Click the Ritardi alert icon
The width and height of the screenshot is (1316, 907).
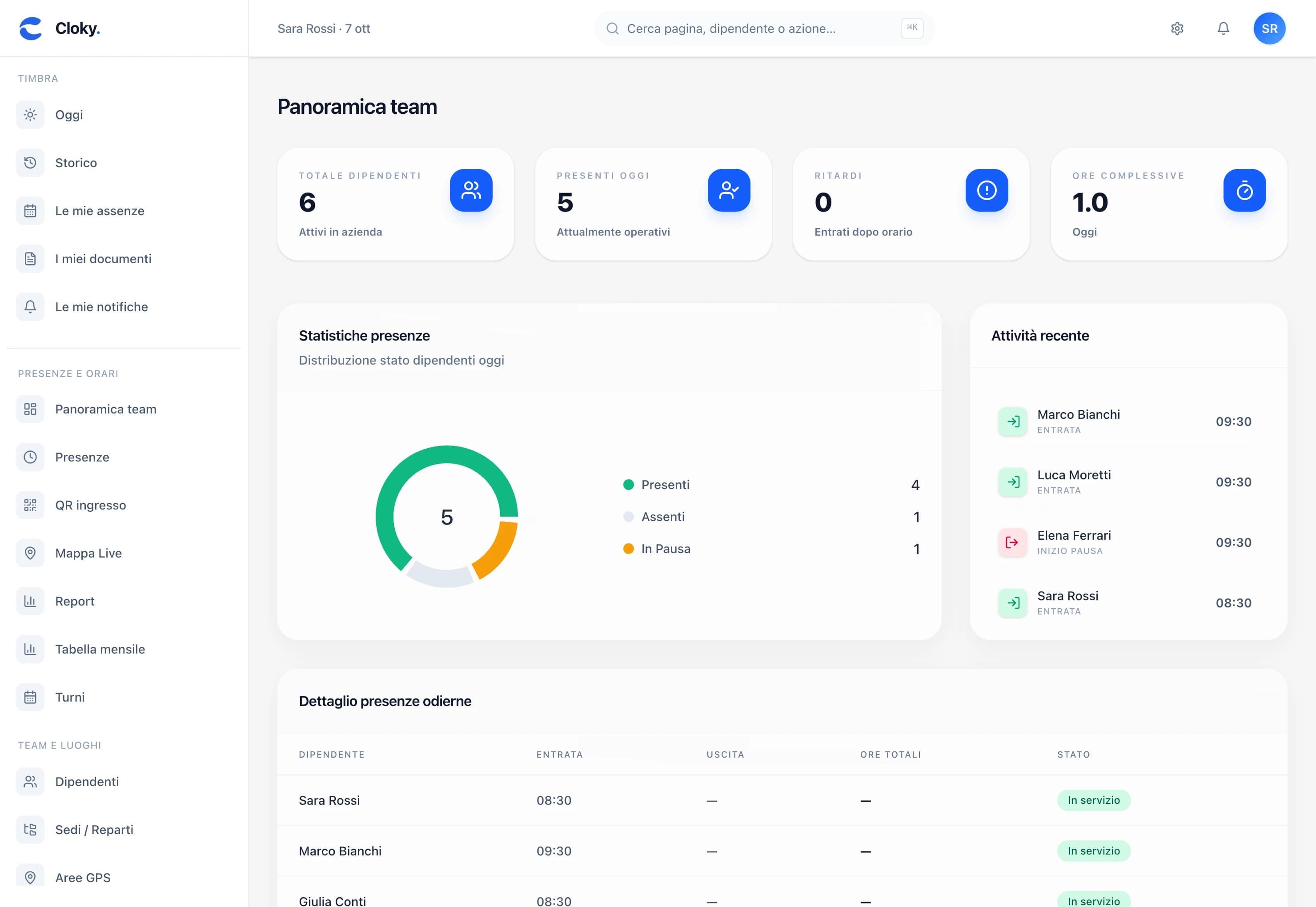tap(987, 190)
